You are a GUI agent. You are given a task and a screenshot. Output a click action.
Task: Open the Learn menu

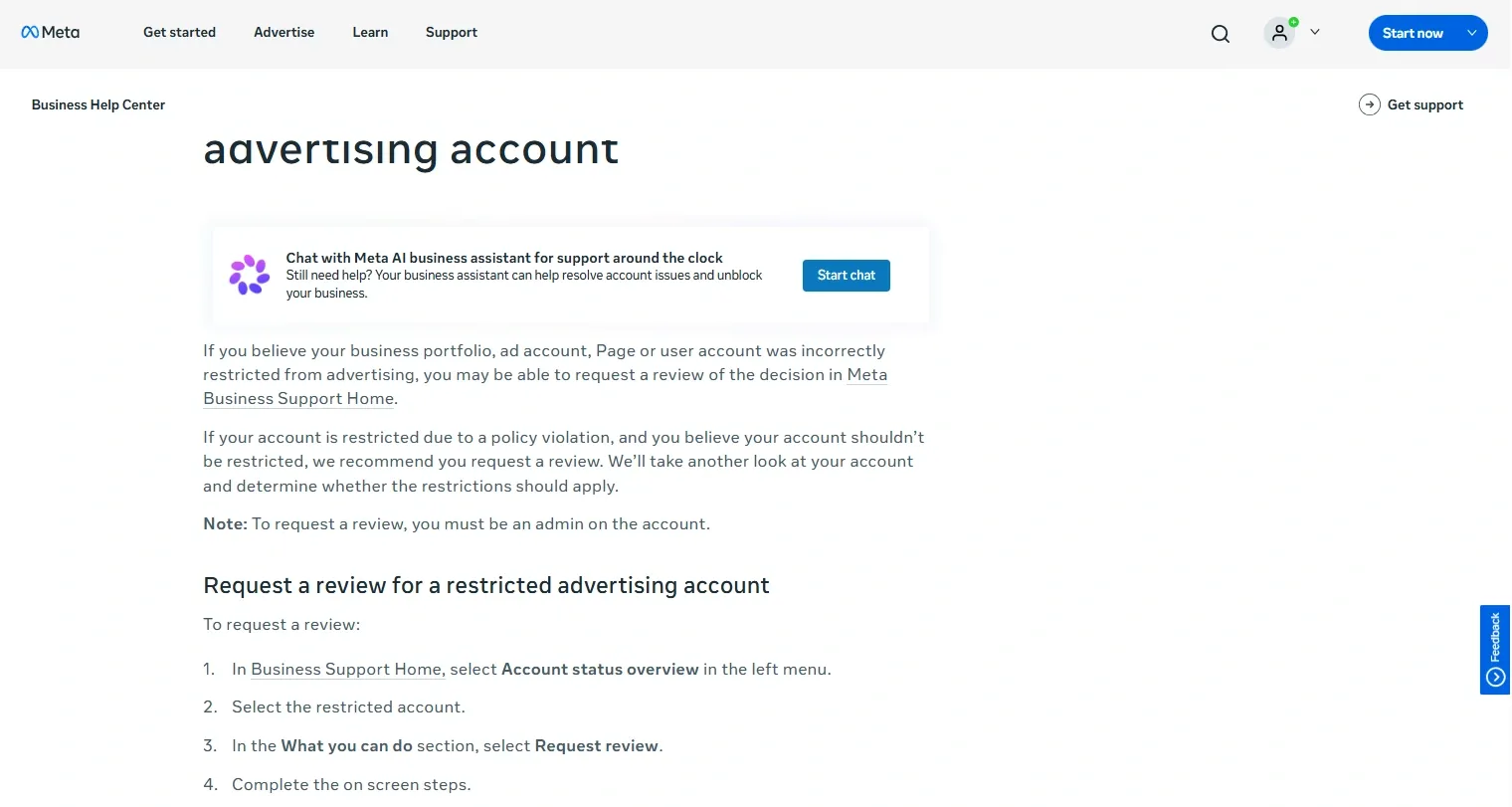point(370,33)
